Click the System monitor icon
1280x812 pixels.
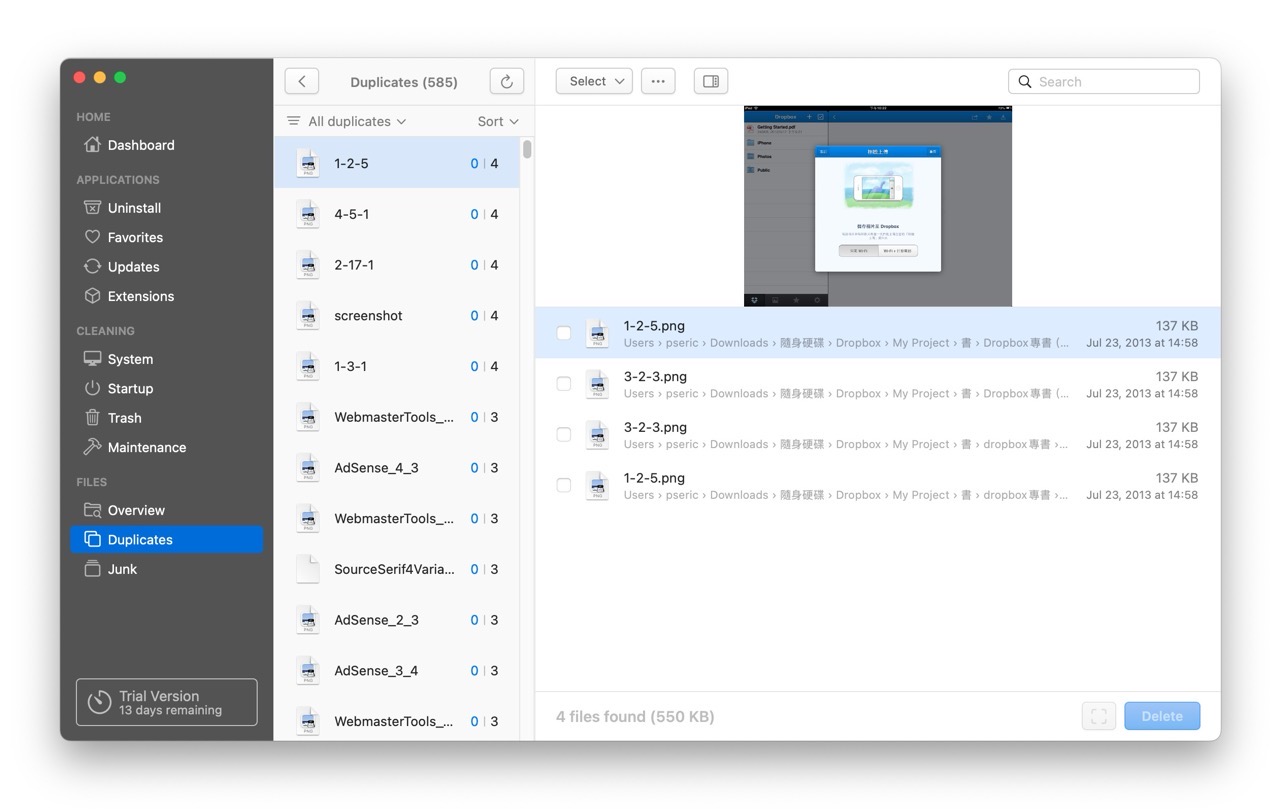(x=92, y=359)
